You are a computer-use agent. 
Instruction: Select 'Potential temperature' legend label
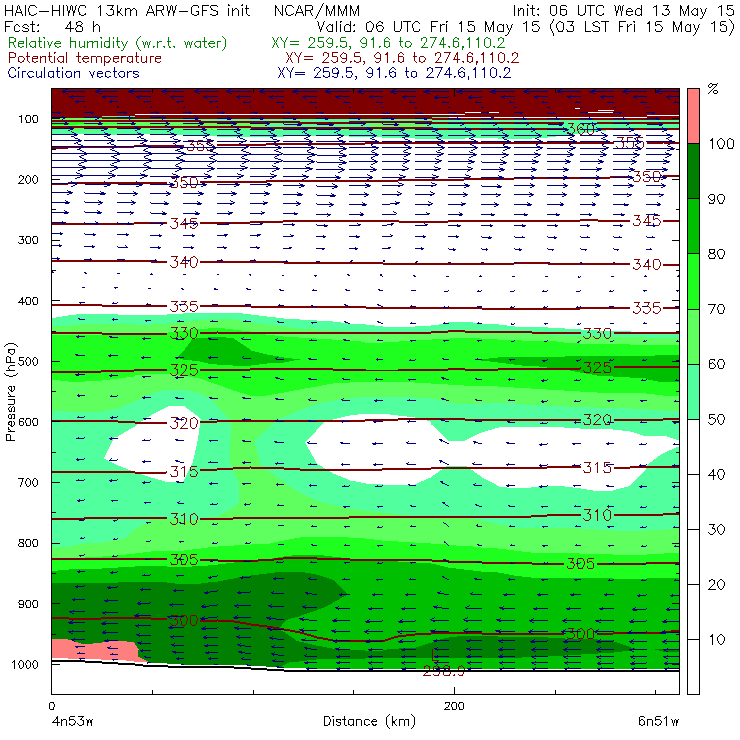(x=85, y=58)
